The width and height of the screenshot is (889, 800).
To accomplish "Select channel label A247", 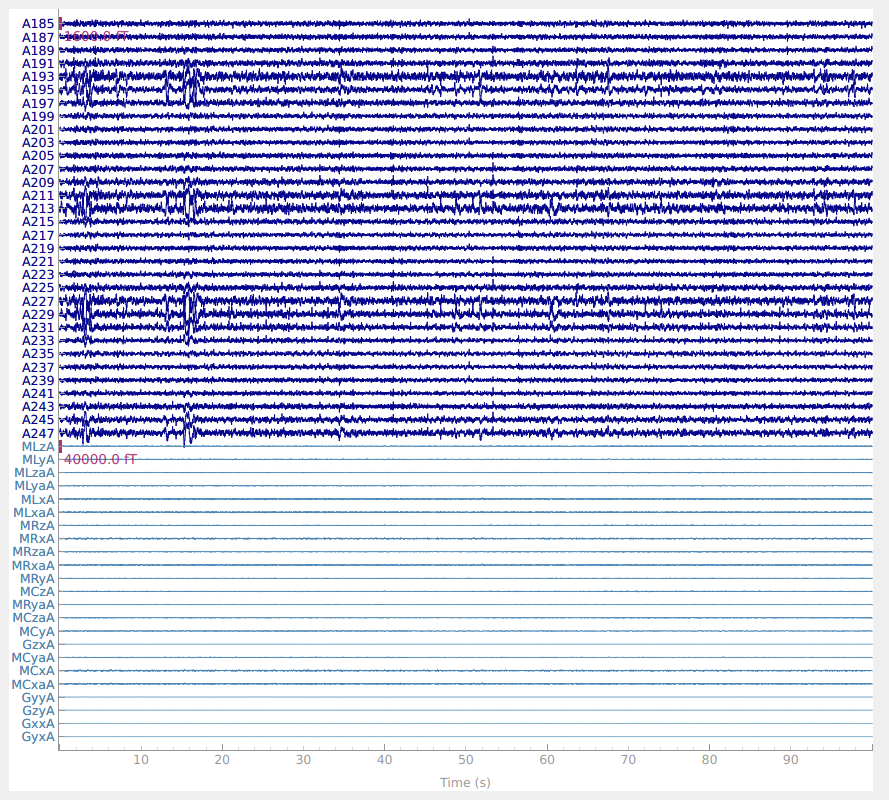I will tap(38, 433).
